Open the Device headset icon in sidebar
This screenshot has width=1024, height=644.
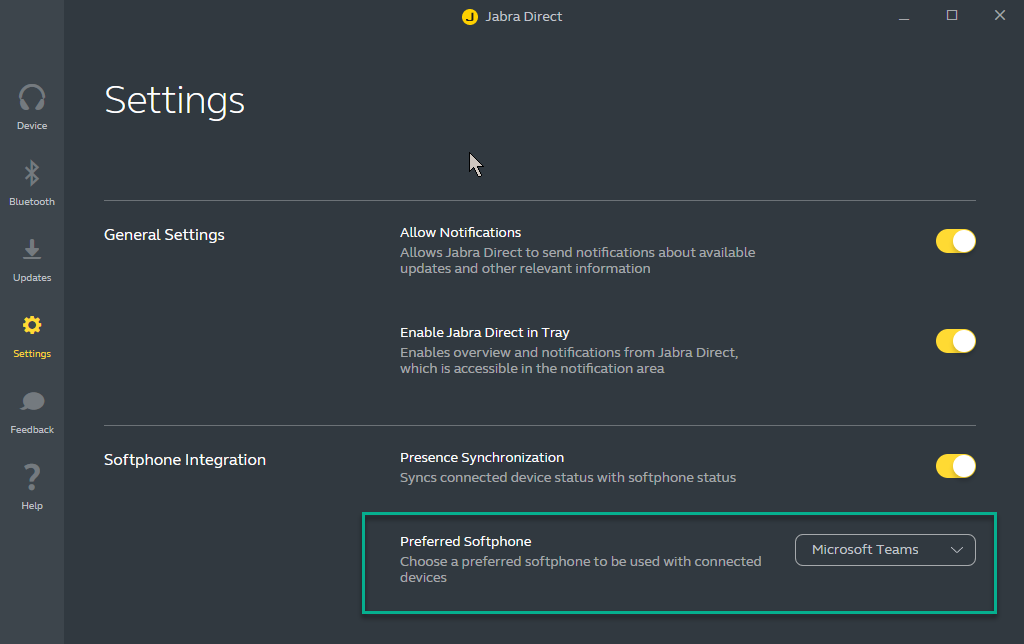tap(32, 99)
